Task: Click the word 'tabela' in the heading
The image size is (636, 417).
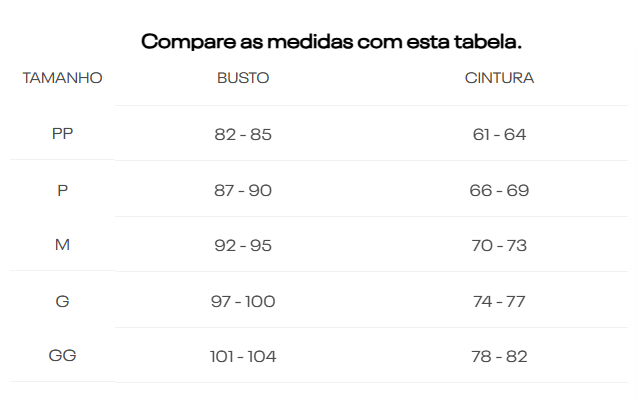Action: (x=487, y=43)
